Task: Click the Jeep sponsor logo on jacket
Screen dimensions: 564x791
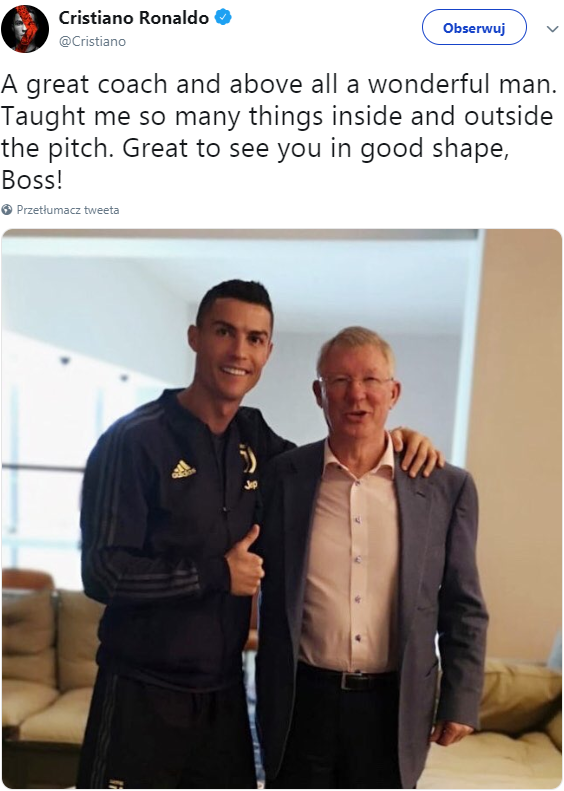Action: (x=251, y=485)
